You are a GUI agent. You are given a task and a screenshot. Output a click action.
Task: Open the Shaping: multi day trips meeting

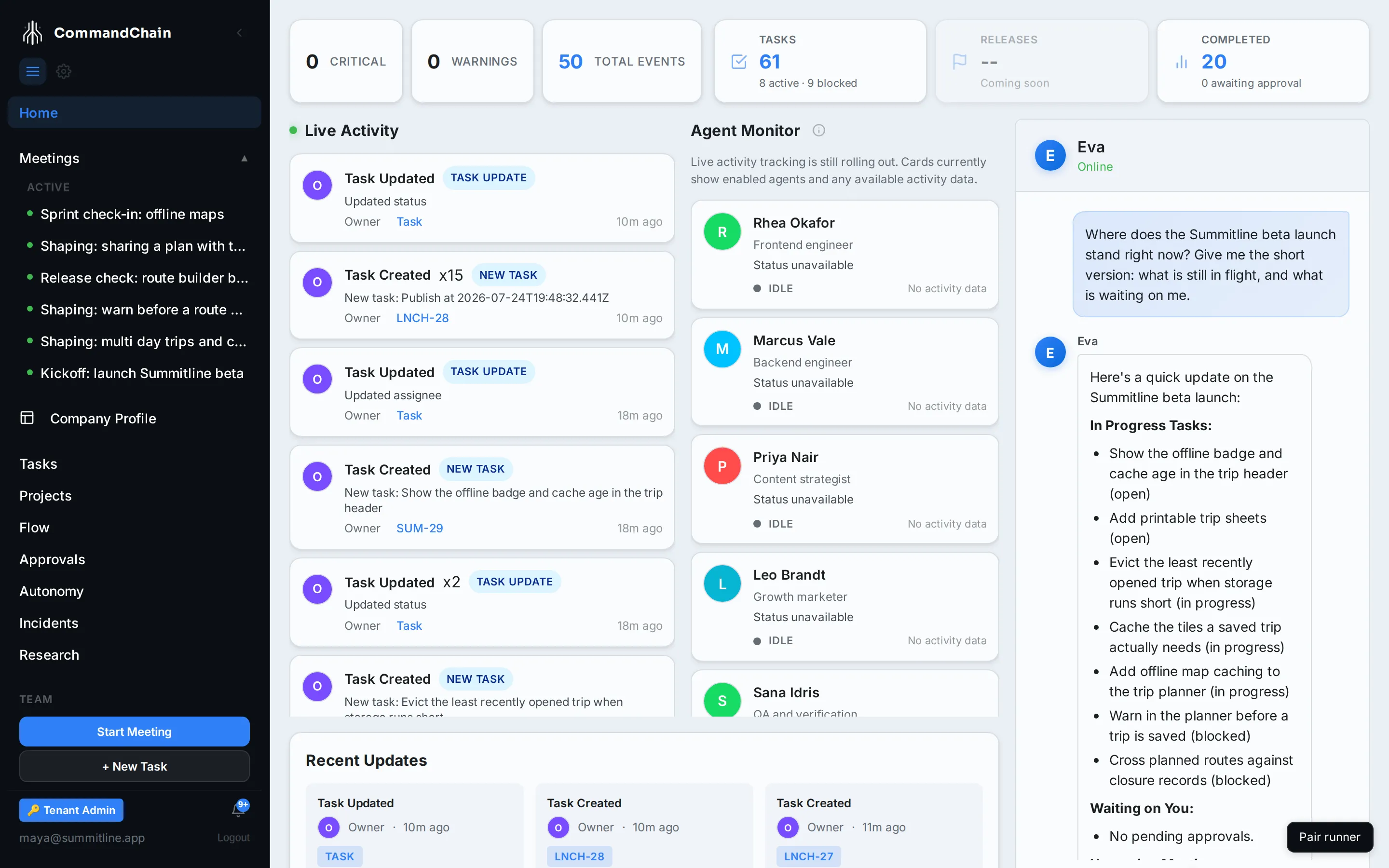[x=144, y=341]
